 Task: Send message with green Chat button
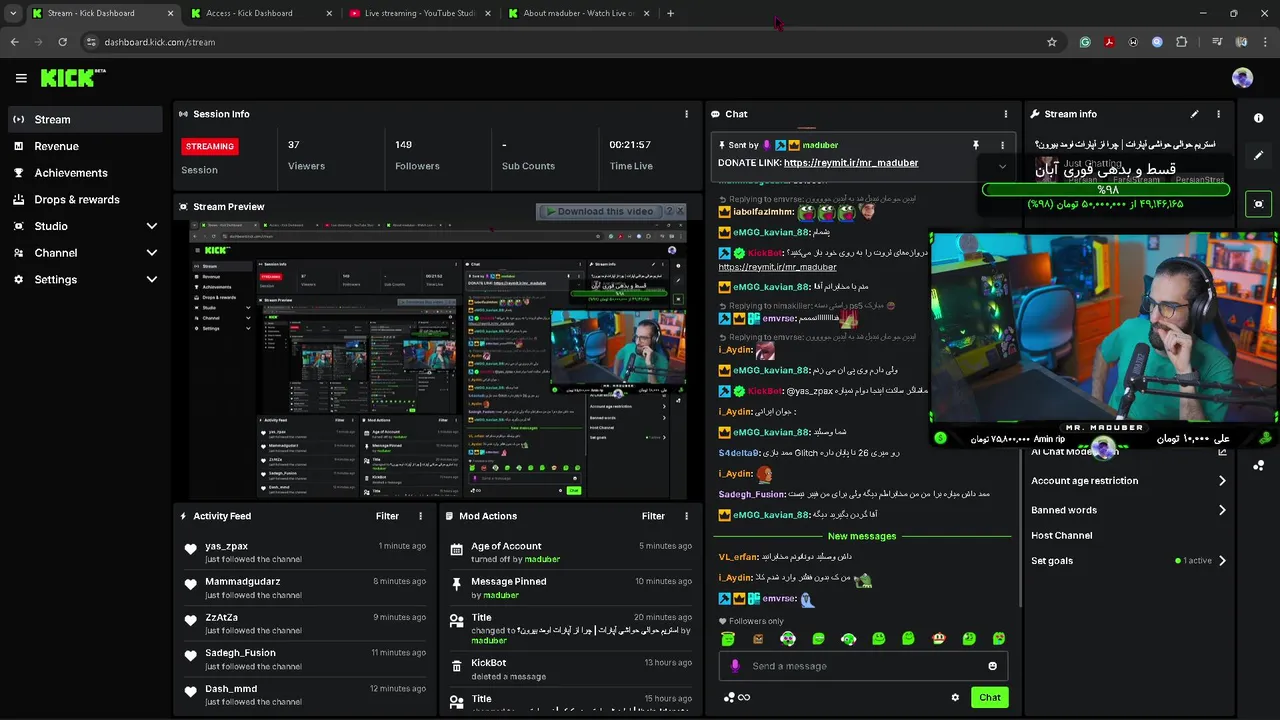(x=989, y=698)
